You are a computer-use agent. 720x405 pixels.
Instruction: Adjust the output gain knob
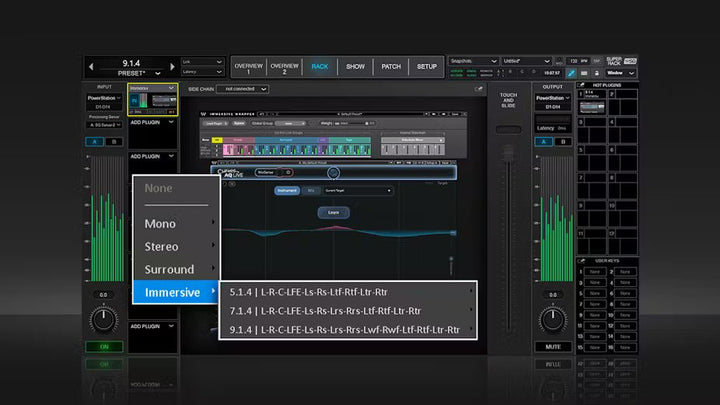[553, 320]
